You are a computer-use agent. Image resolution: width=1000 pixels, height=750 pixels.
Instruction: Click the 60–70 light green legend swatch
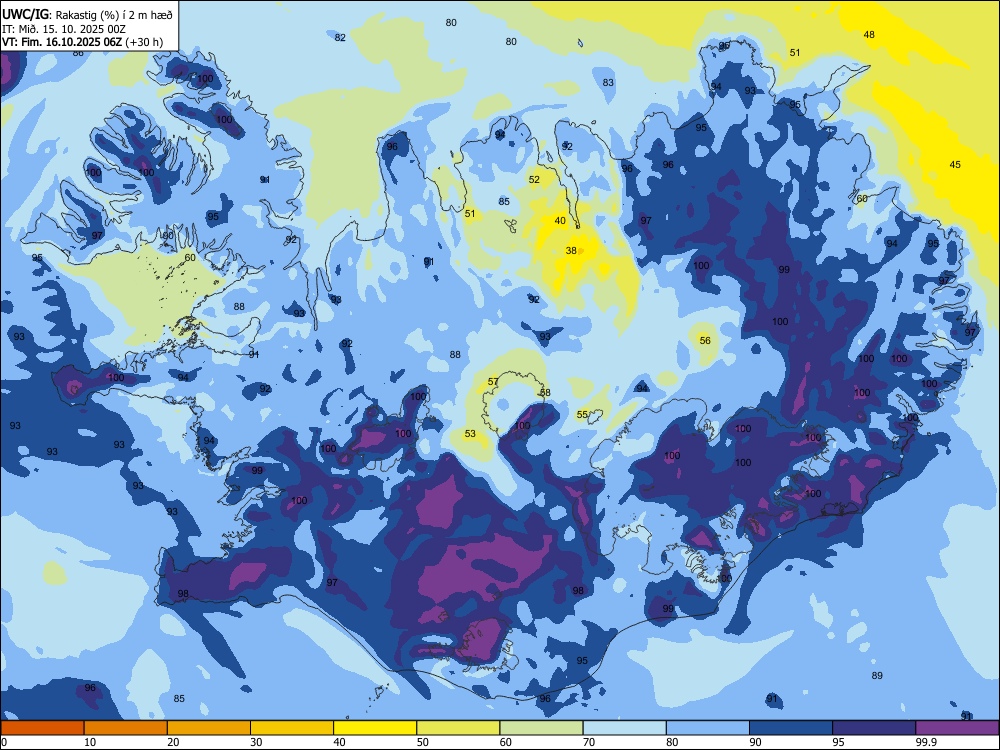coord(541,728)
